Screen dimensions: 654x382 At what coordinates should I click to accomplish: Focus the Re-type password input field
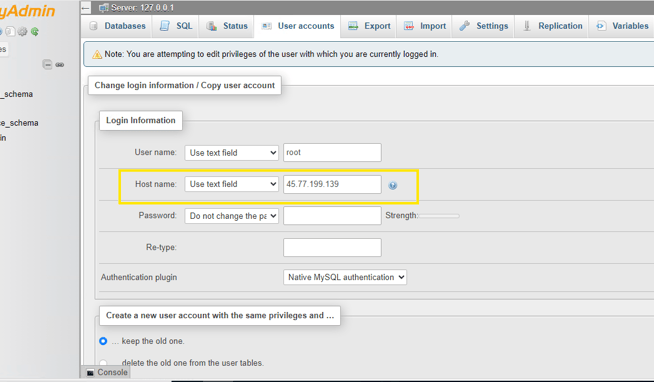click(x=332, y=247)
